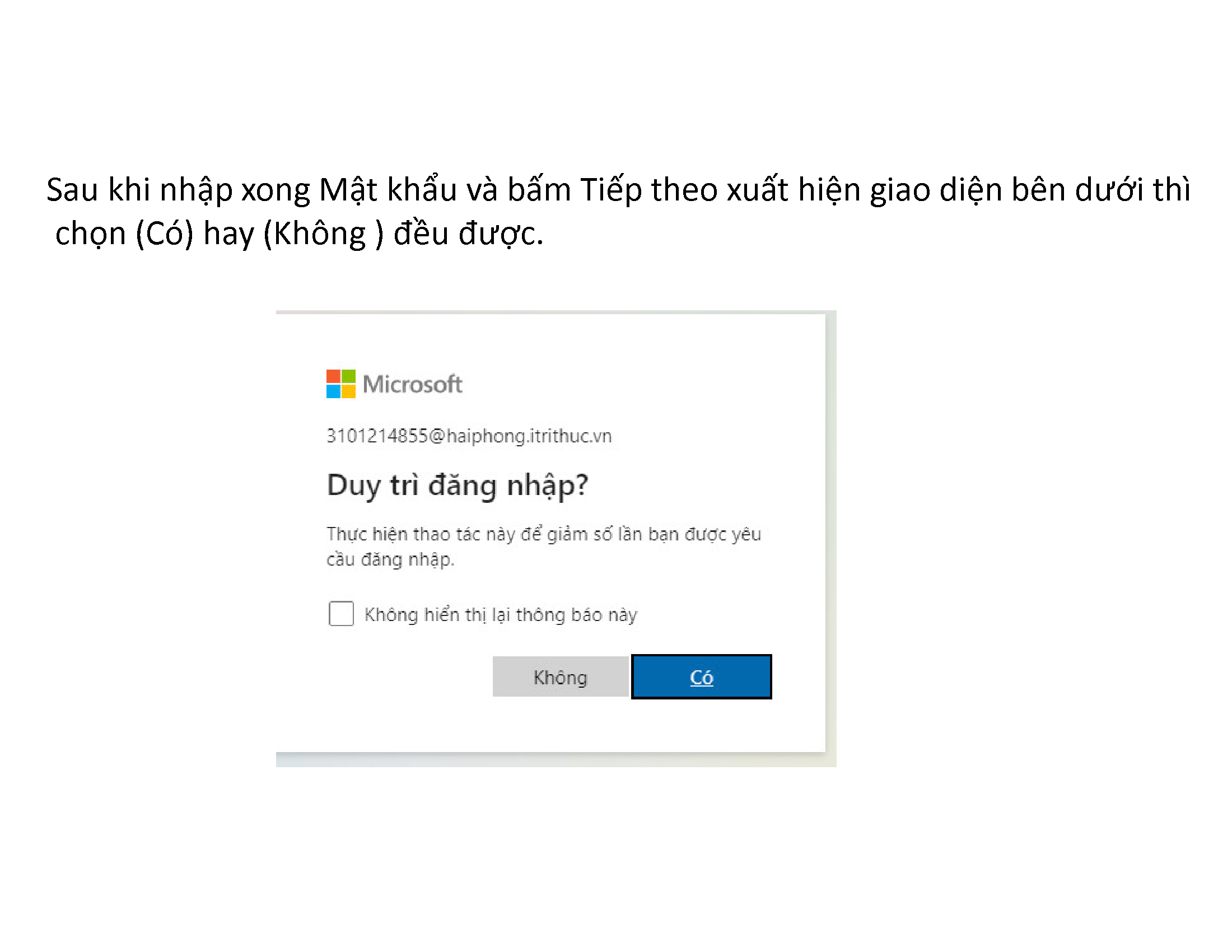Click "(Không )" in the instruction sentence
The height and width of the screenshot is (952, 1232).
pos(323,234)
